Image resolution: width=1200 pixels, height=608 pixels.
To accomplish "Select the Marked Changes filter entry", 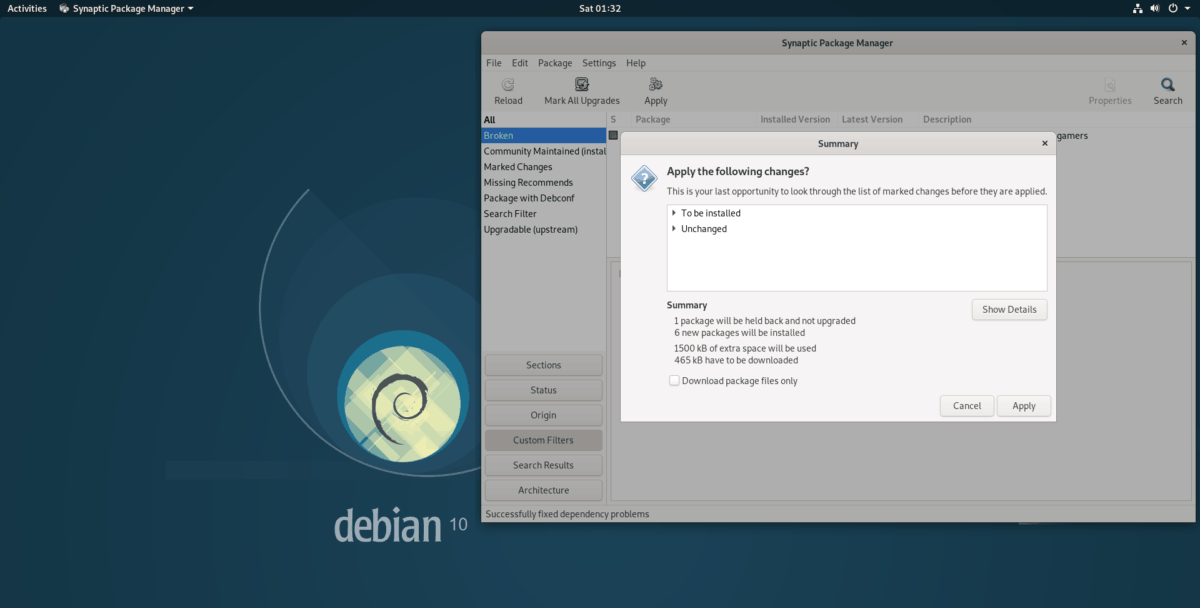I will (x=544, y=167).
